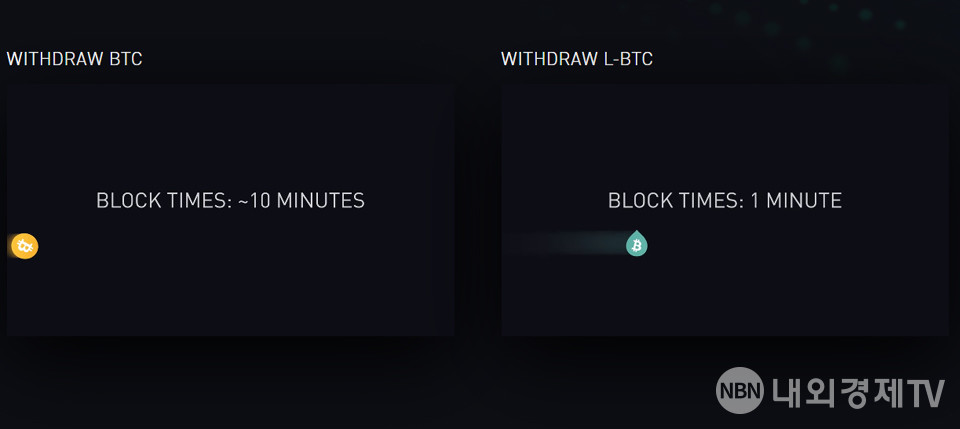Click the "BTC" word in left heading

(126, 59)
